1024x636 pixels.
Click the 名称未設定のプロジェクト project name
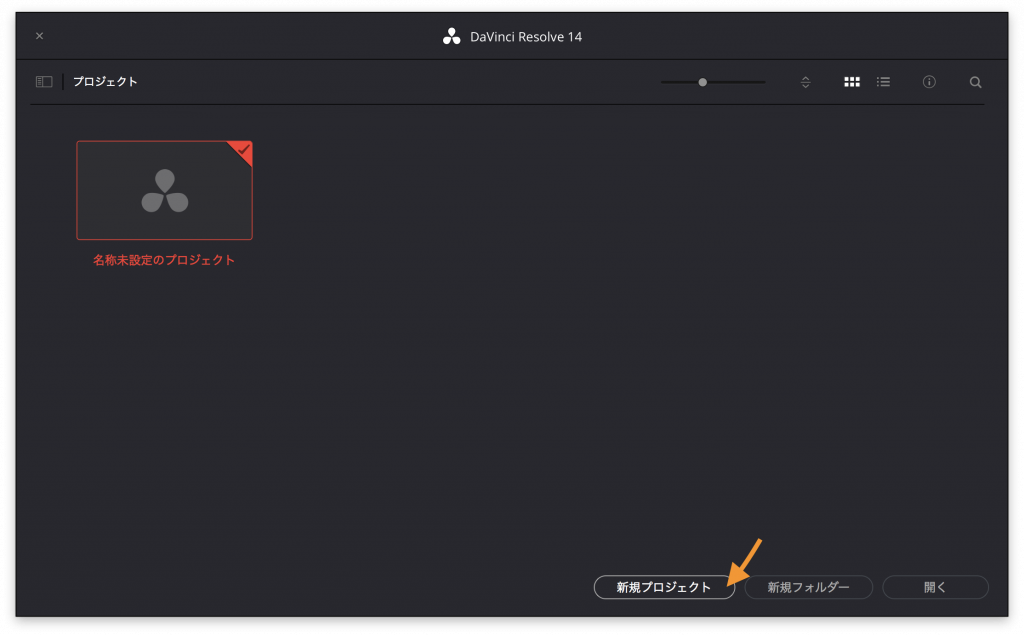point(164,260)
